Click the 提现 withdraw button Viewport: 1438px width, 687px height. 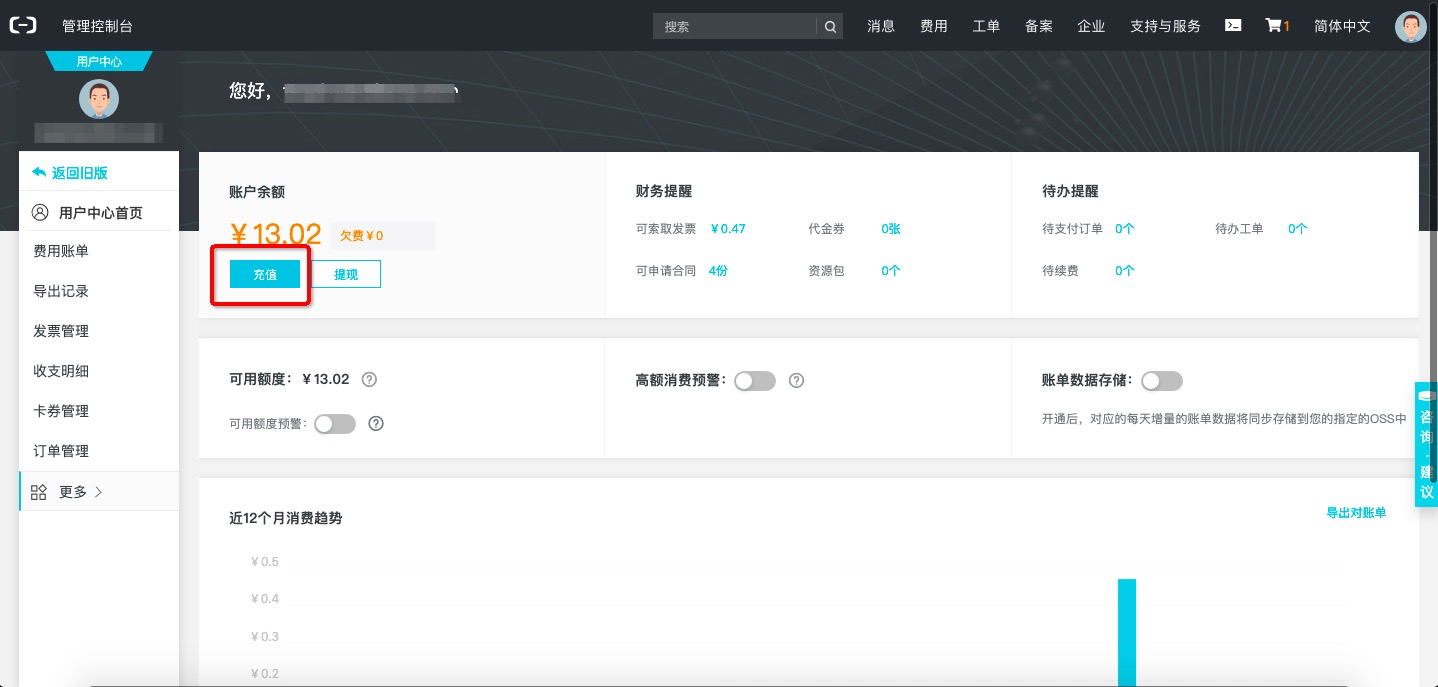pos(346,274)
